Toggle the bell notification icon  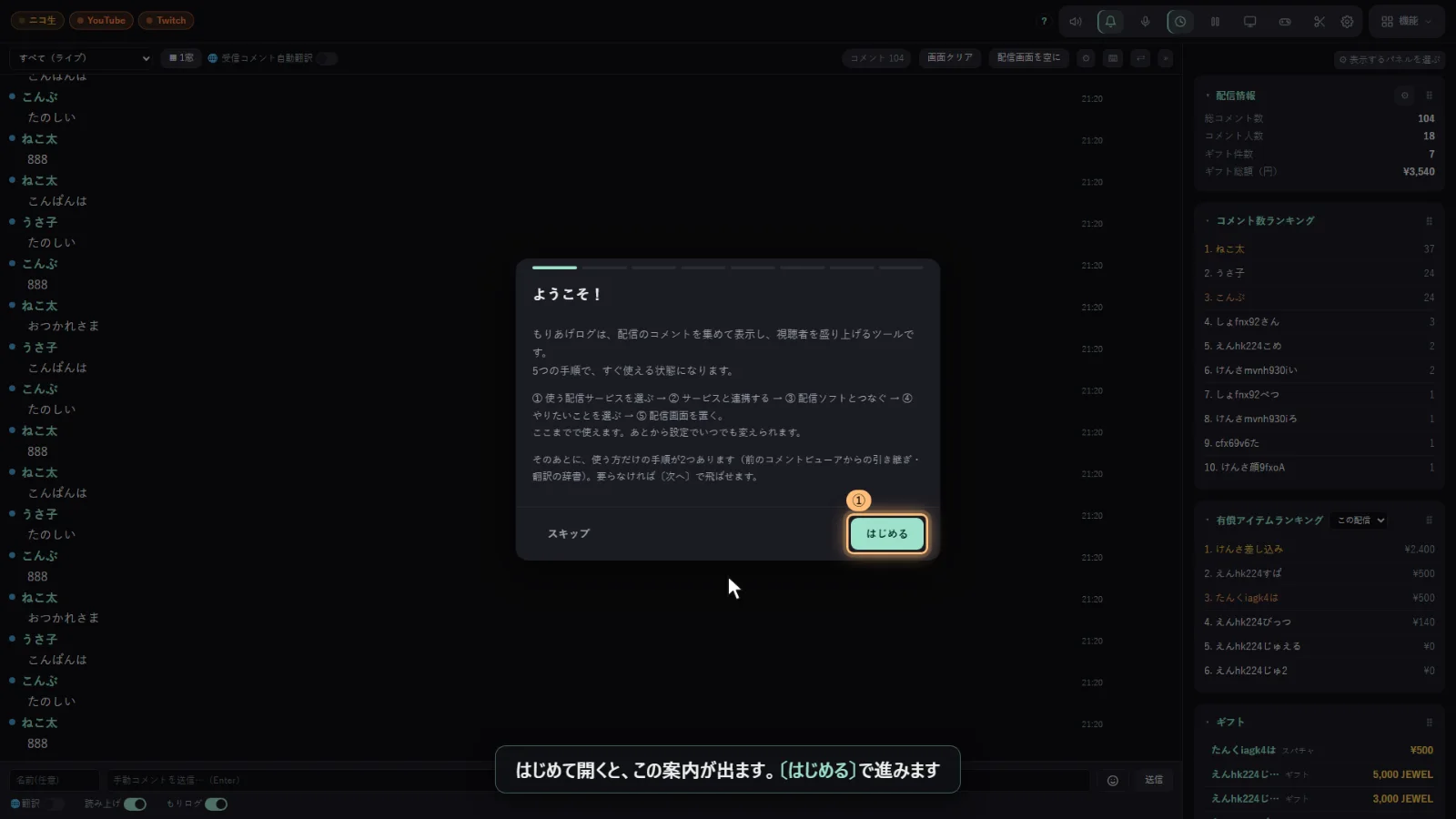1110,22
